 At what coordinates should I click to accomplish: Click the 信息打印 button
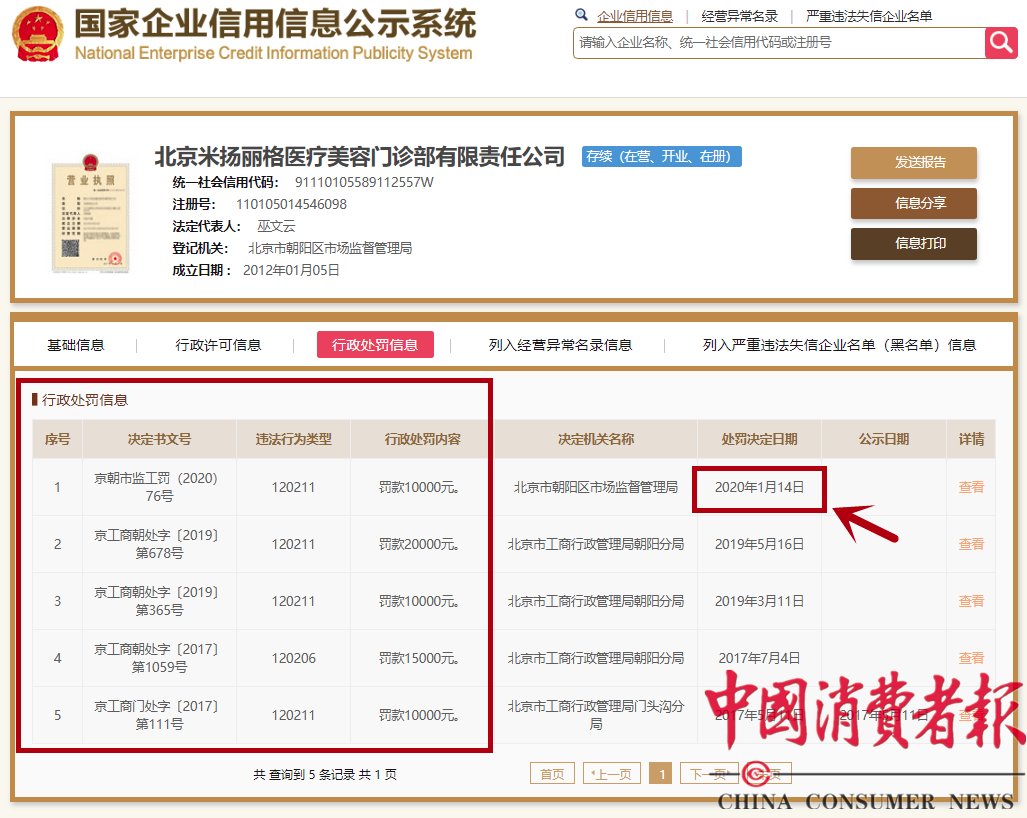click(914, 244)
